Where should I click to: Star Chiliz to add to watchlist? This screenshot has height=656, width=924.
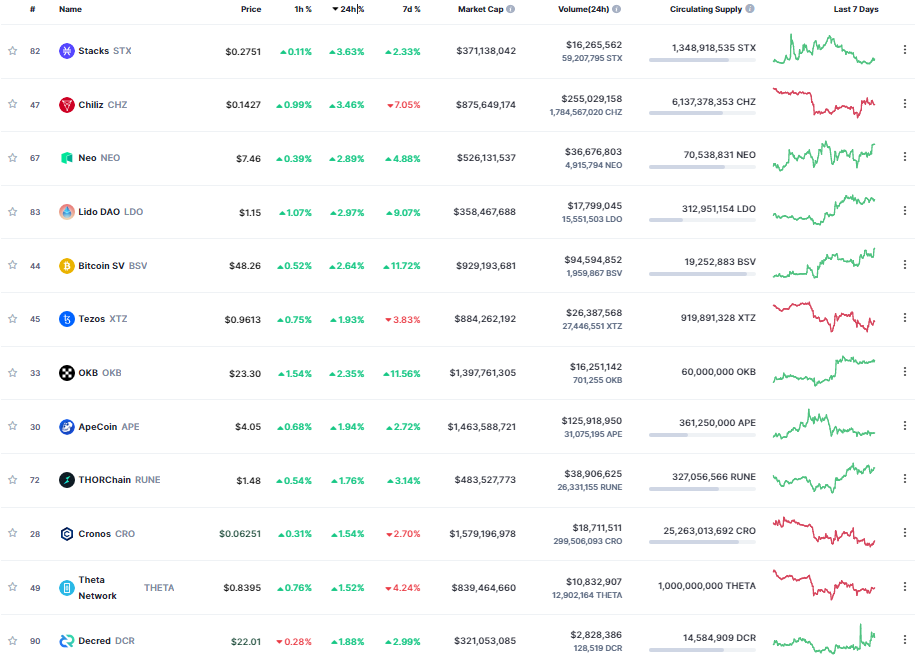[12, 104]
